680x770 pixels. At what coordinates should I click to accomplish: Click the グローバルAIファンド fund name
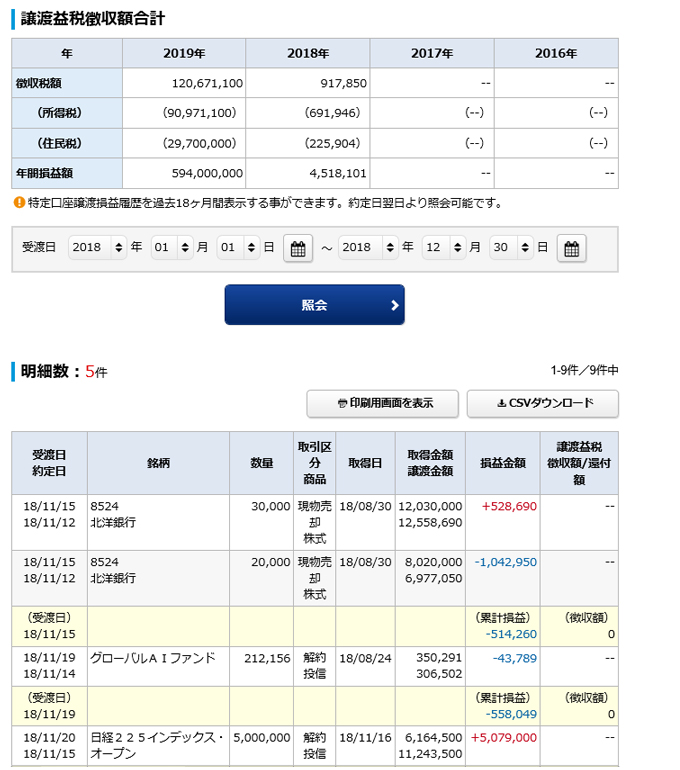coord(153,659)
